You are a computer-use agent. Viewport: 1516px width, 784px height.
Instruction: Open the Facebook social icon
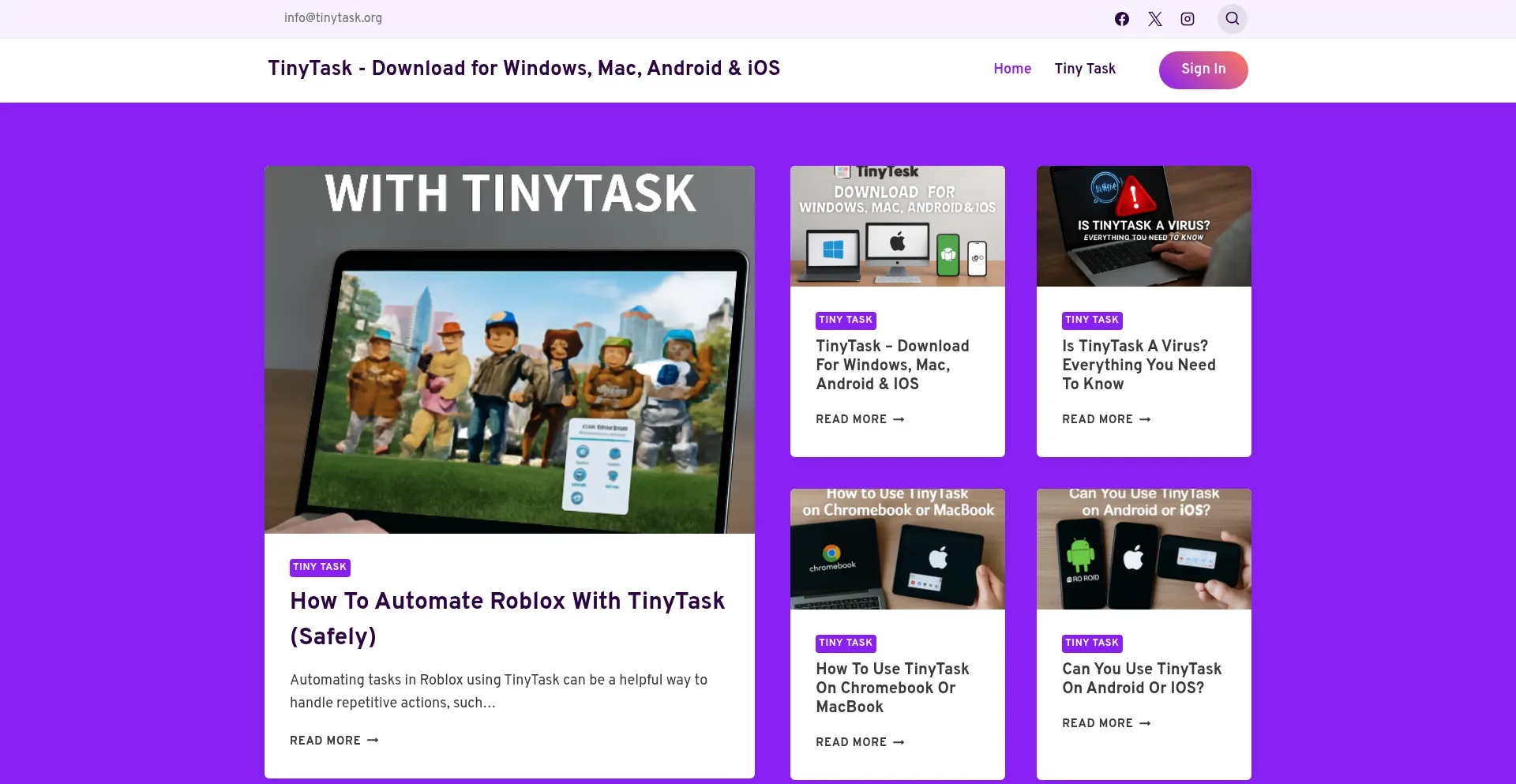click(x=1121, y=19)
